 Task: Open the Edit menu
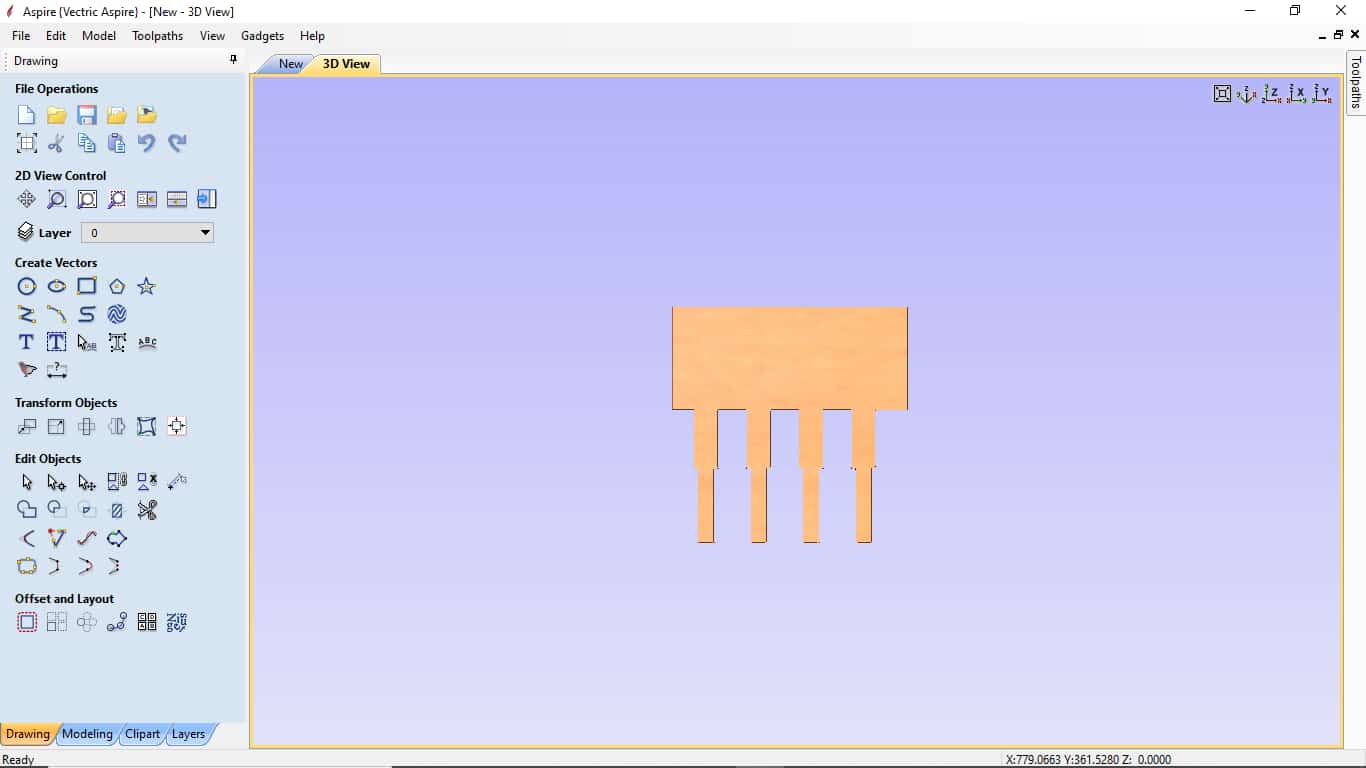click(x=56, y=35)
